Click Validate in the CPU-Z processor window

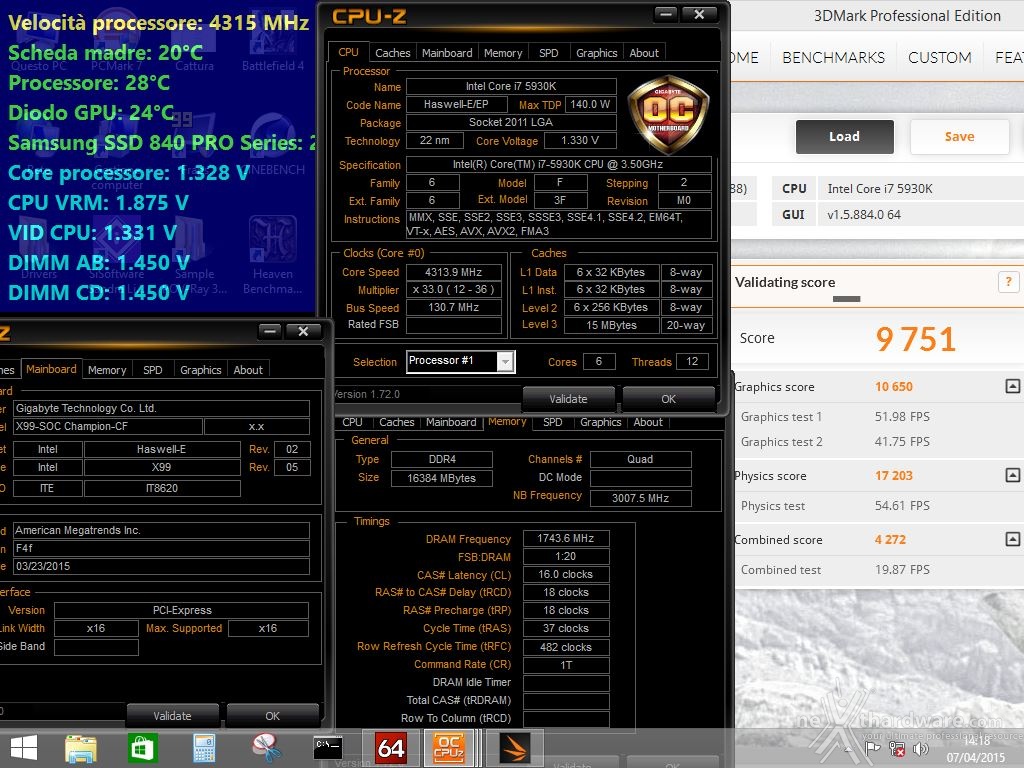(x=568, y=399)
